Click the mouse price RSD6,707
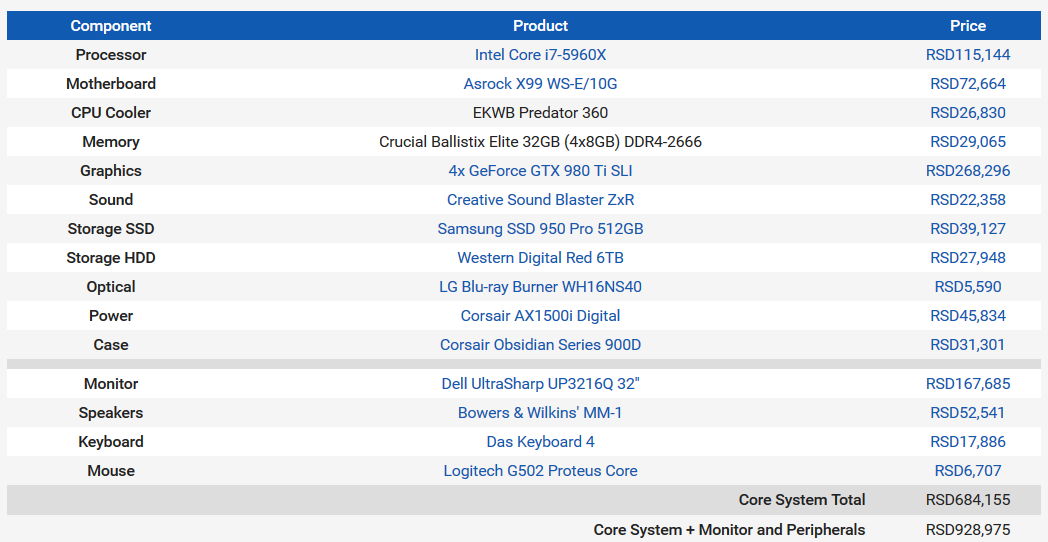The image size is (1048, 542). 968,470
